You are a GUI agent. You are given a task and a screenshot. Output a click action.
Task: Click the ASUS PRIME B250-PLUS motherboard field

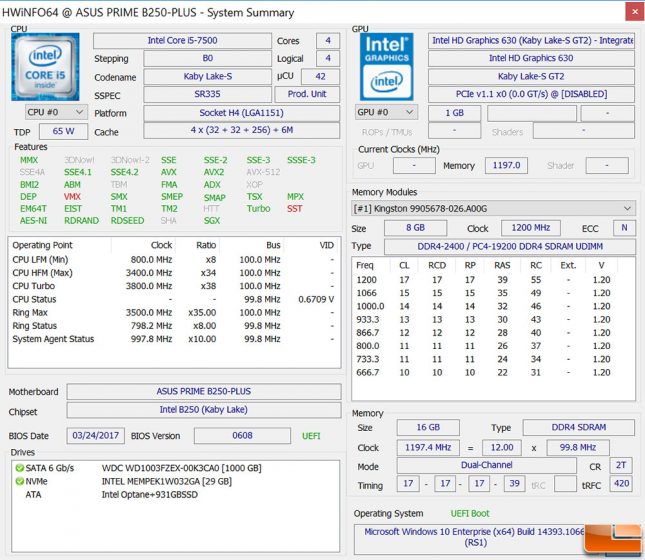point(204,392)
